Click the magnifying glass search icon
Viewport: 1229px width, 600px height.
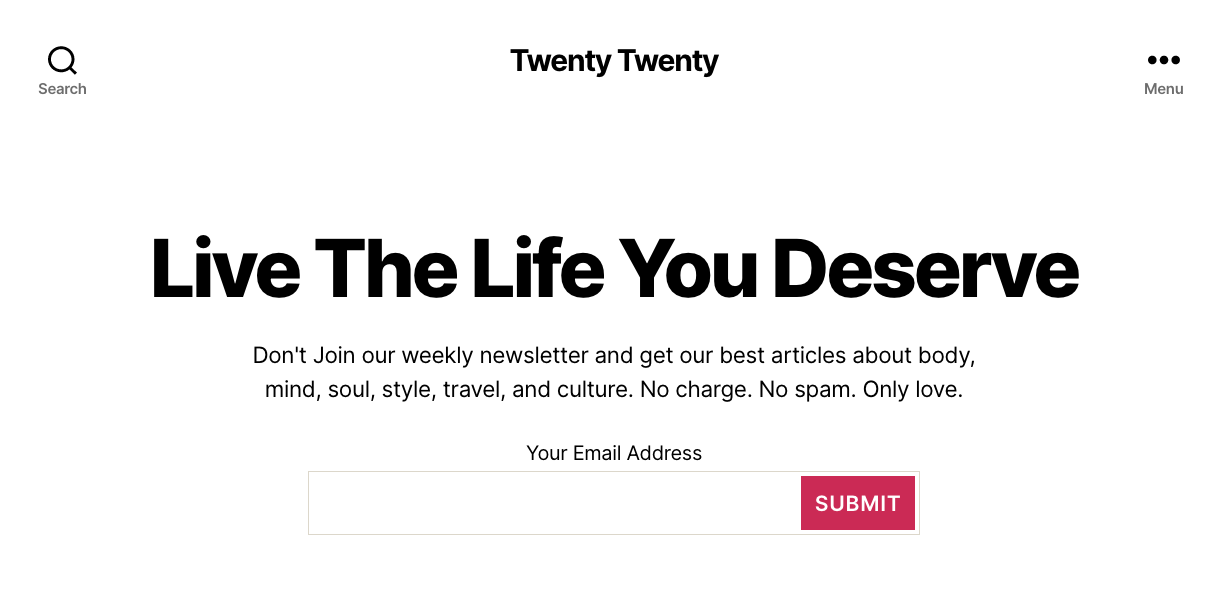click(62, 60)
